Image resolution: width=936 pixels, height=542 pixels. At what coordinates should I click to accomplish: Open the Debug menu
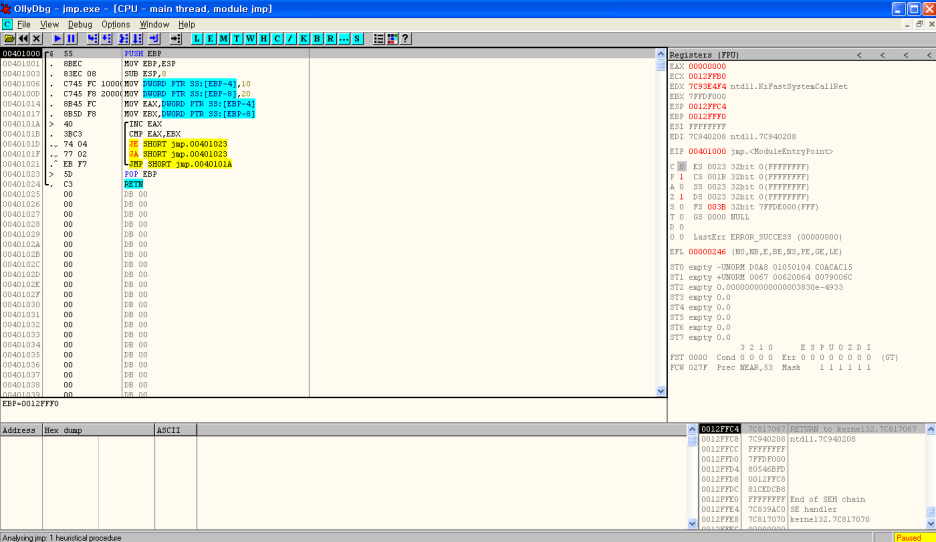point(80,24)
